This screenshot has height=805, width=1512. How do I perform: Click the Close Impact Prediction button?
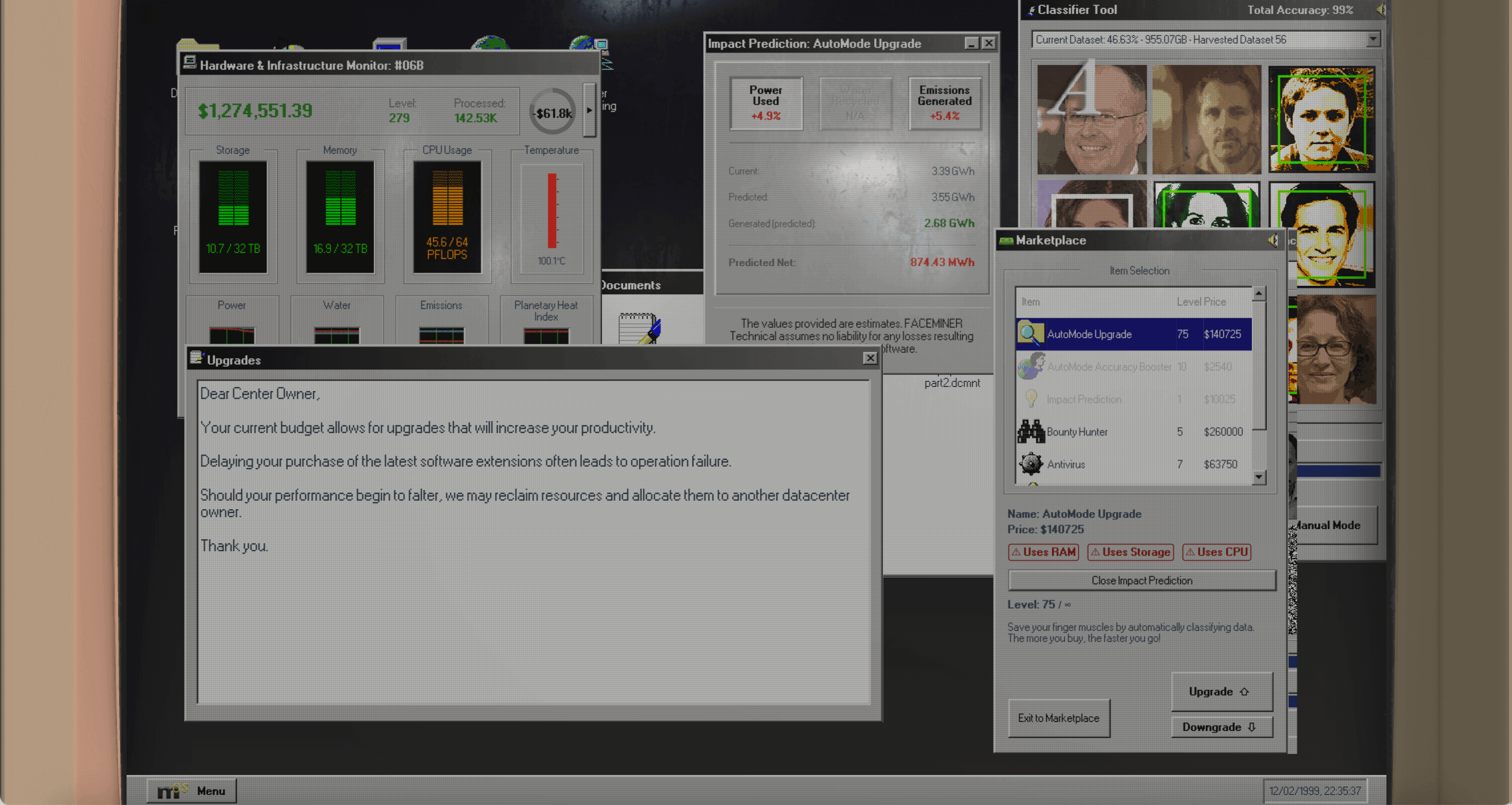pyautogui.click(x=1142, y=580)
